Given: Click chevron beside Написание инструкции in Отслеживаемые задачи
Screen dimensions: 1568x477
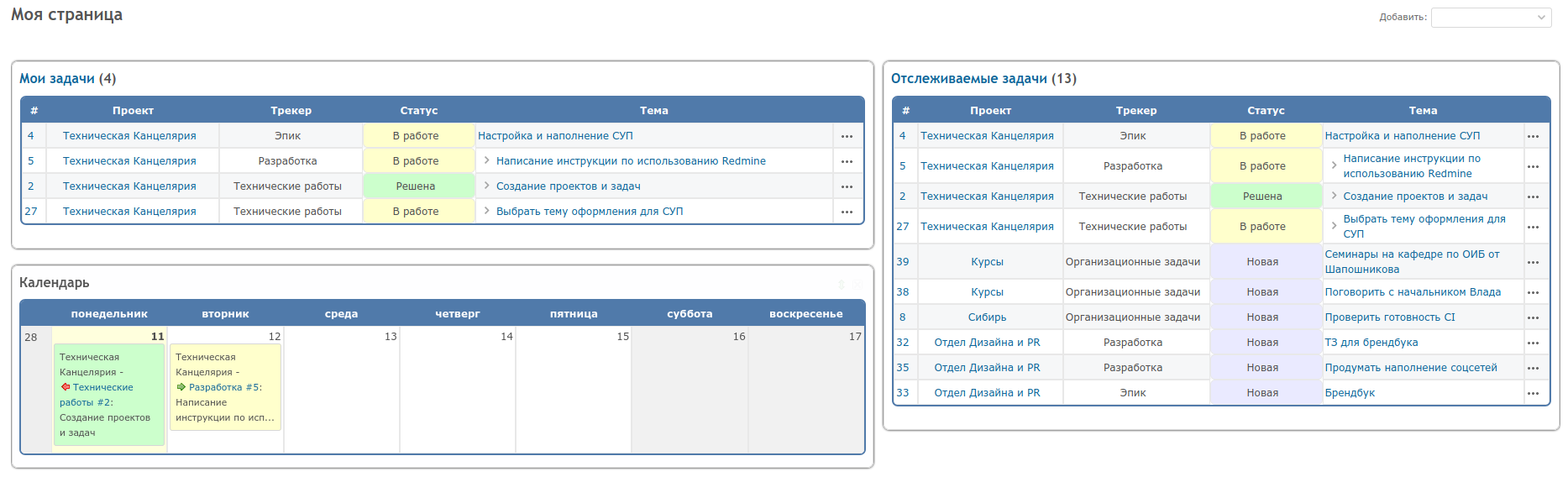Looking at the screenshot, I should coord(1334,165).
